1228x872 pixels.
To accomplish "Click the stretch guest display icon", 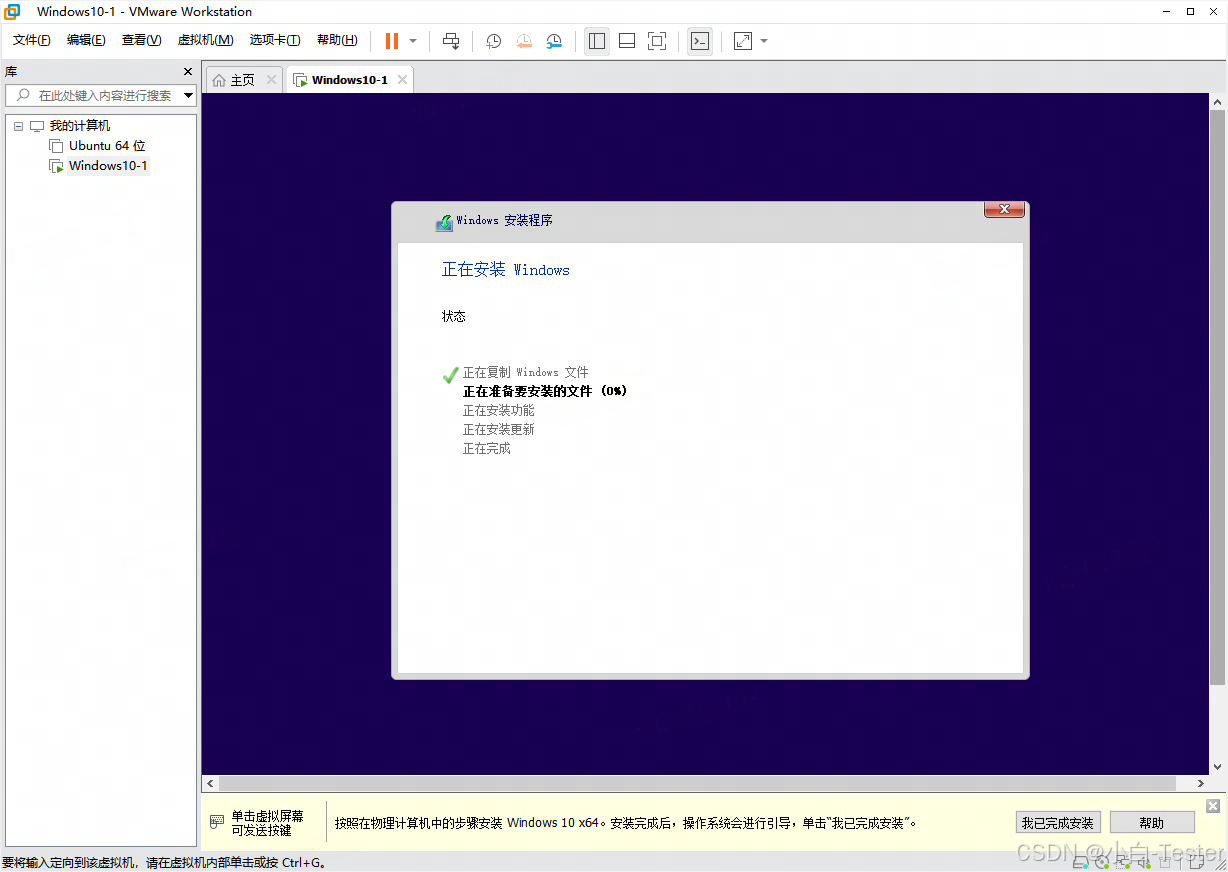I will 743,41.
